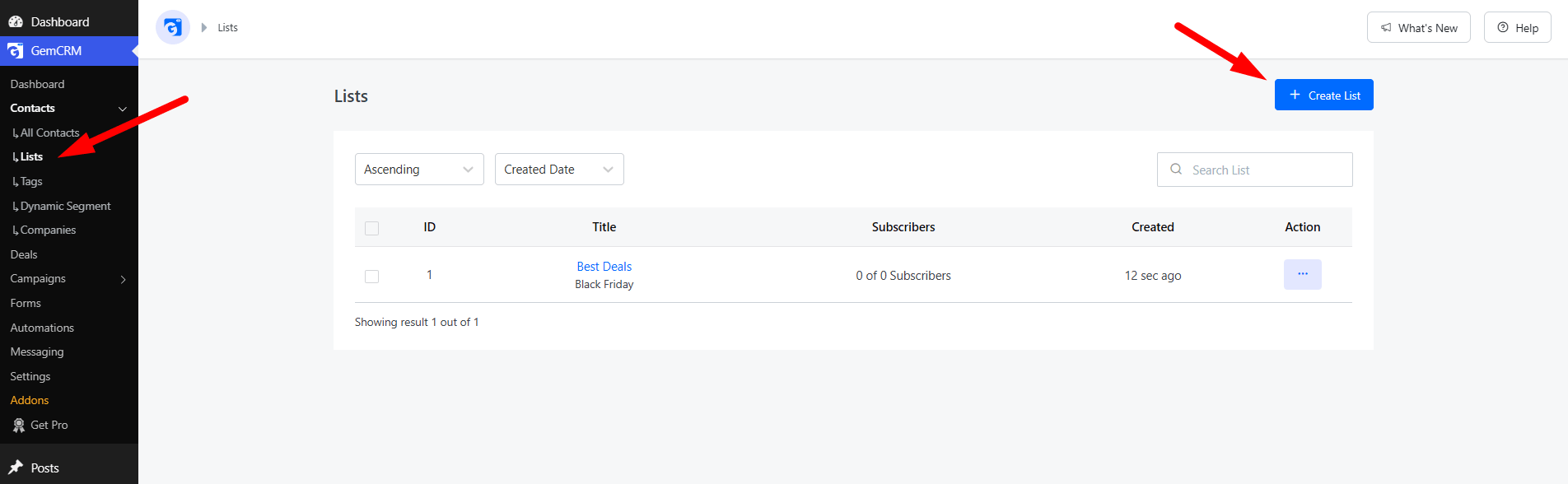Click the Posts pin icon
Viewport: 1568px width, 484px height.
[16, 468]
